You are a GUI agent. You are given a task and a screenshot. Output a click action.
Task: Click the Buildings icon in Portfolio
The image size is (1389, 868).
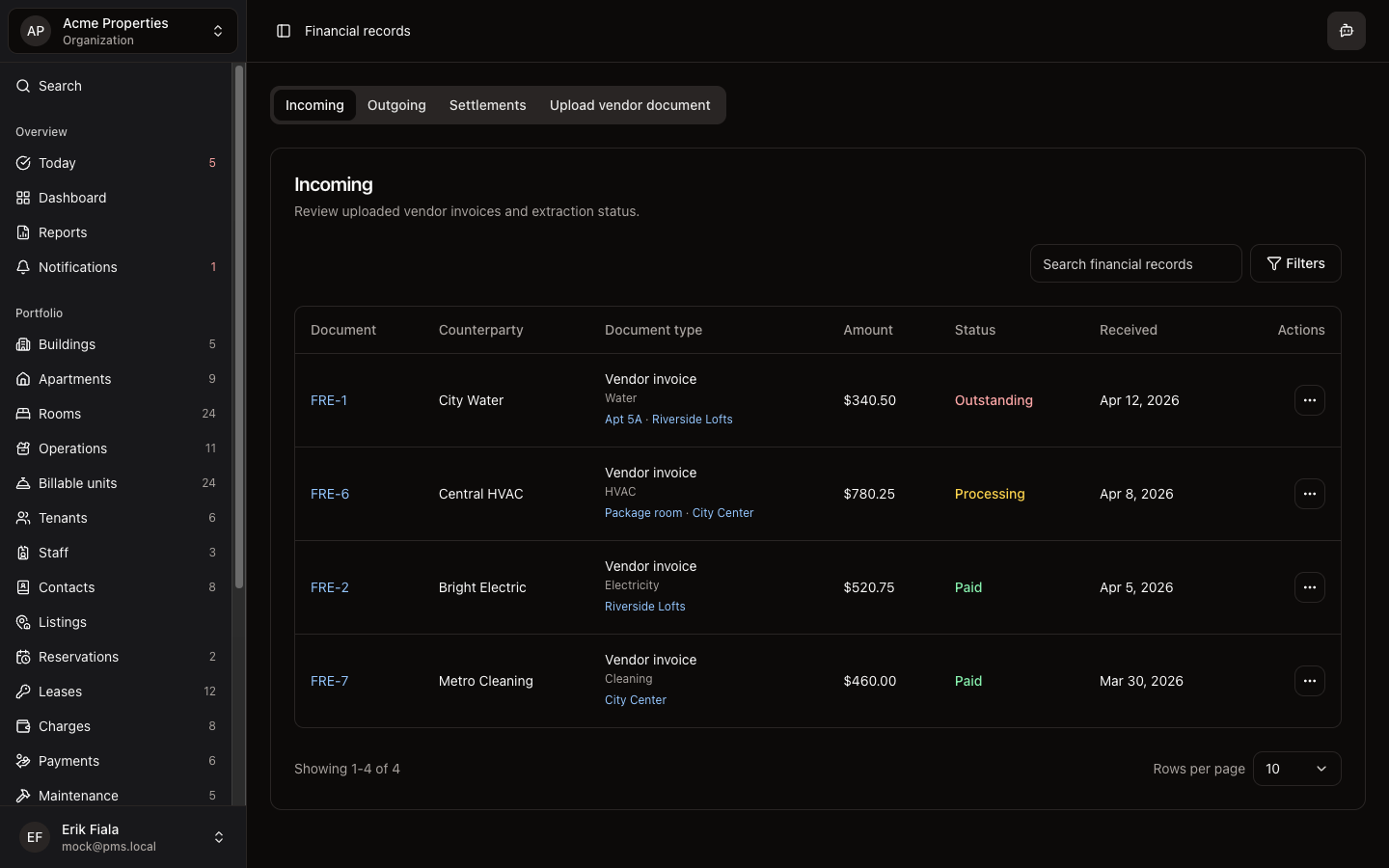[23, 344]
